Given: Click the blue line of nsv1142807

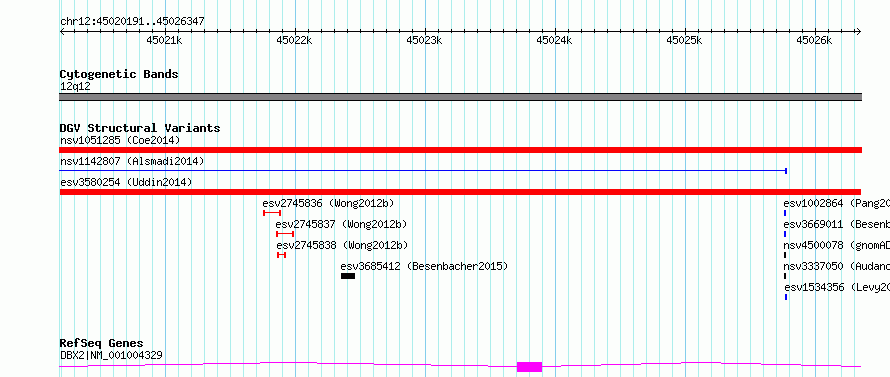Looking at the screenshot, I should (423, 170).
